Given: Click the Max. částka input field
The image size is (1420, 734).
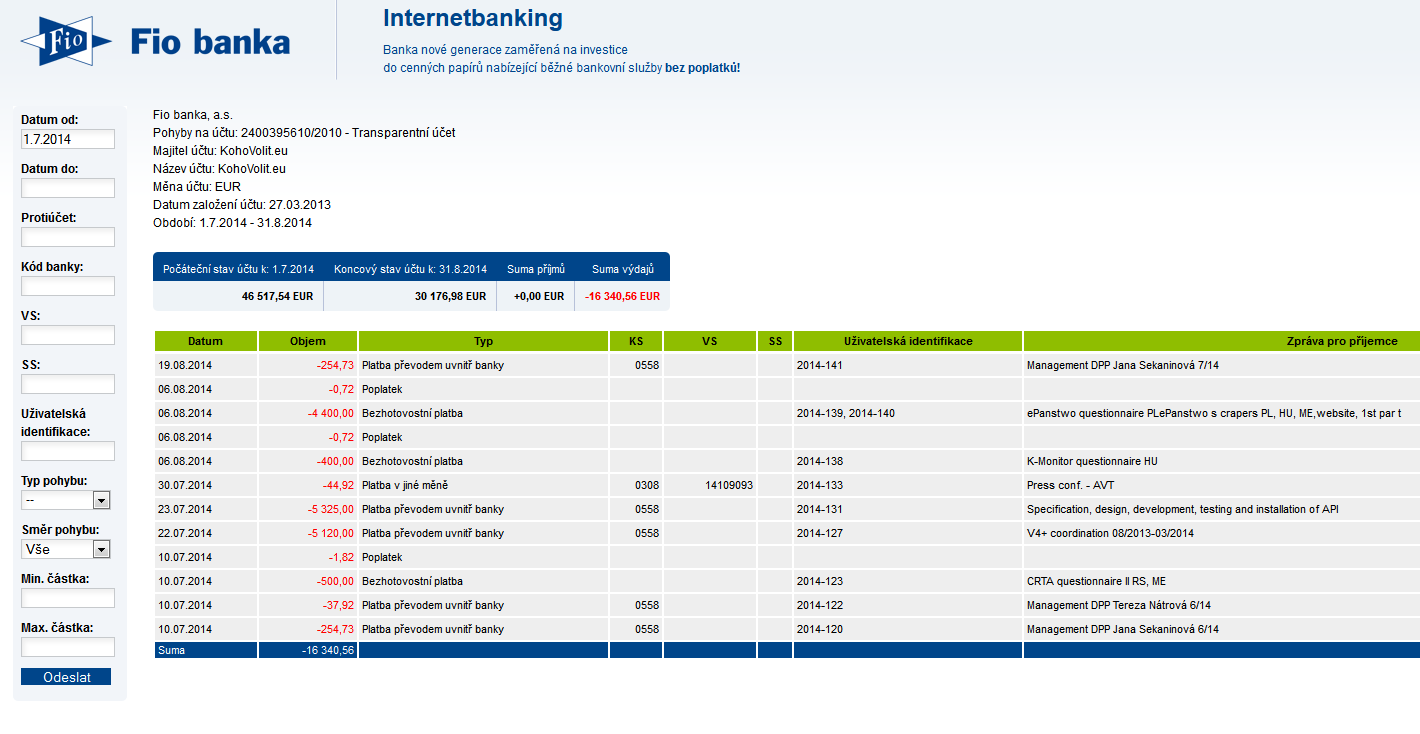Looking at the screenshot, I should (68, 647).
